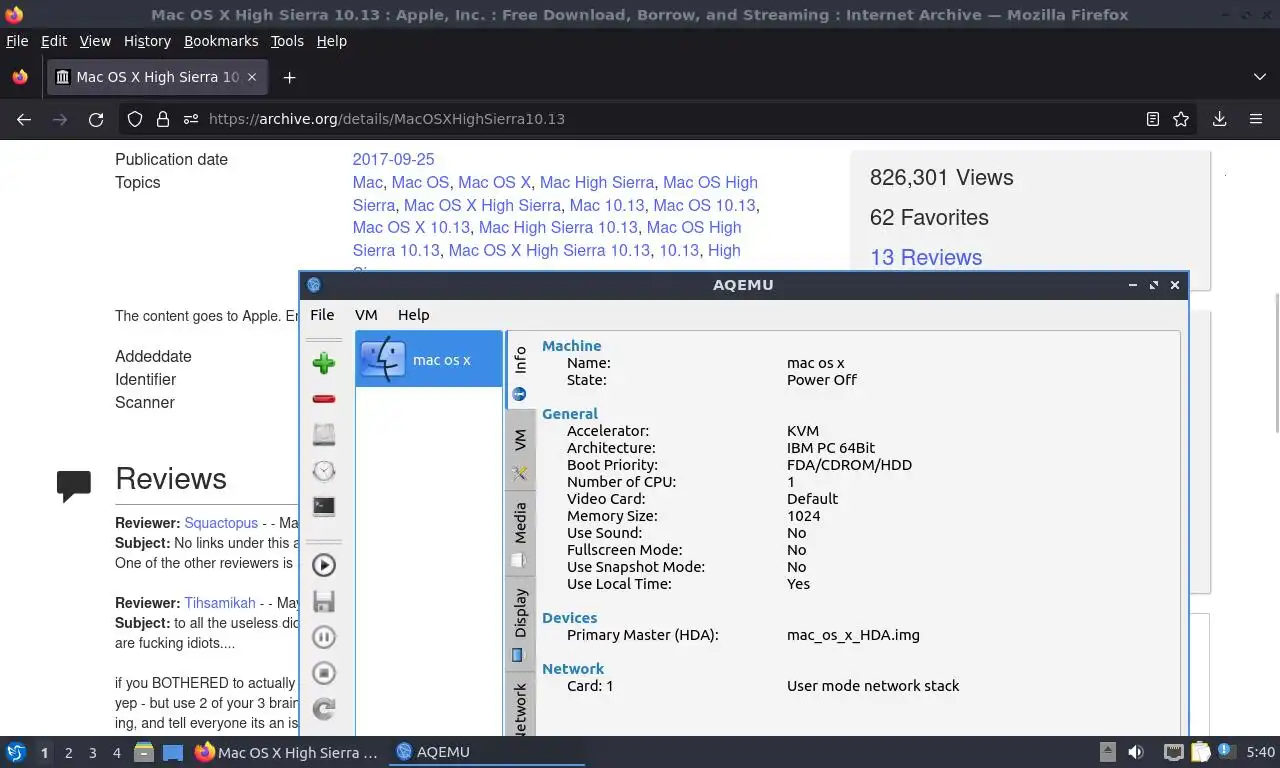Click the eject removable media tray icon

(1108, 752)
